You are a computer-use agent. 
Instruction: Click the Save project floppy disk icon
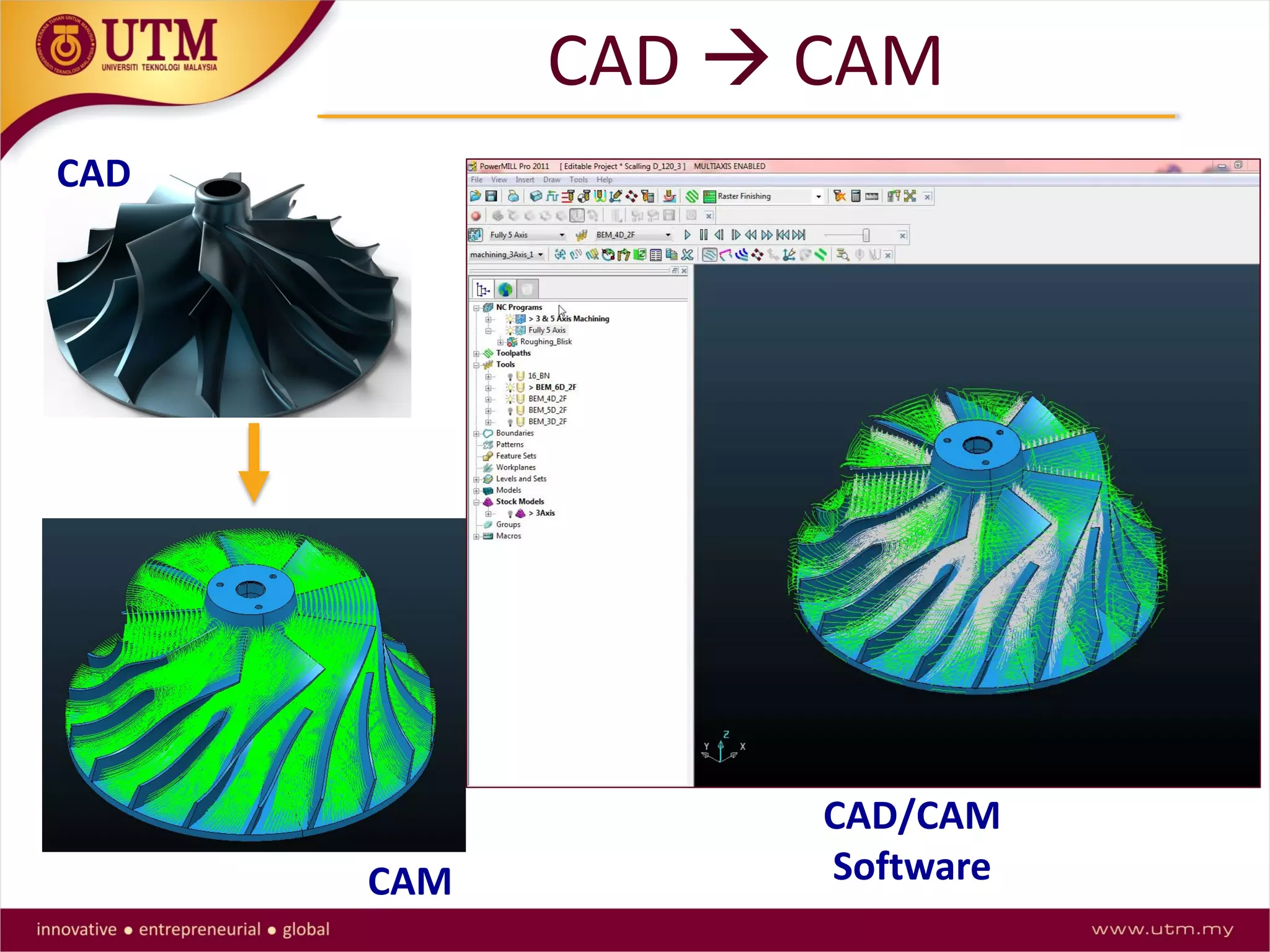(x=492, y=196)
